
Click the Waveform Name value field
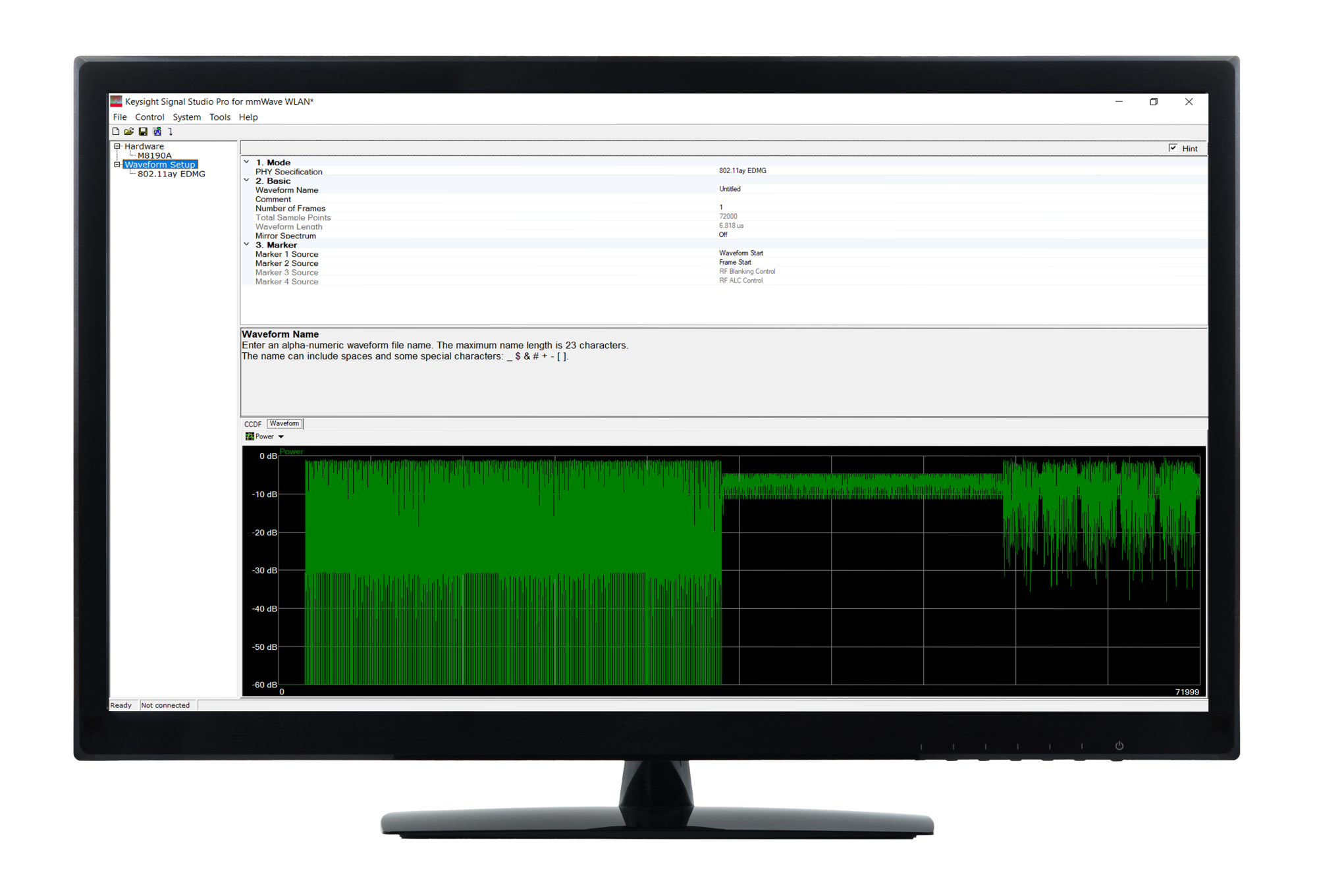730,189
